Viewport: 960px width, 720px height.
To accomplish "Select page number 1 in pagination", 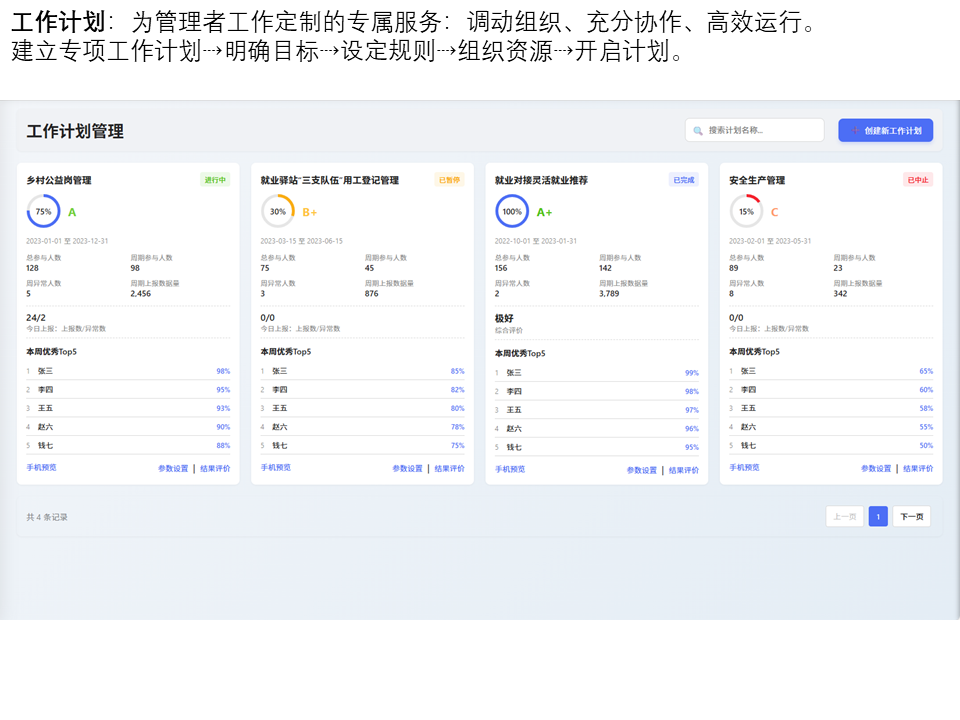I will [x=877, y=516].
